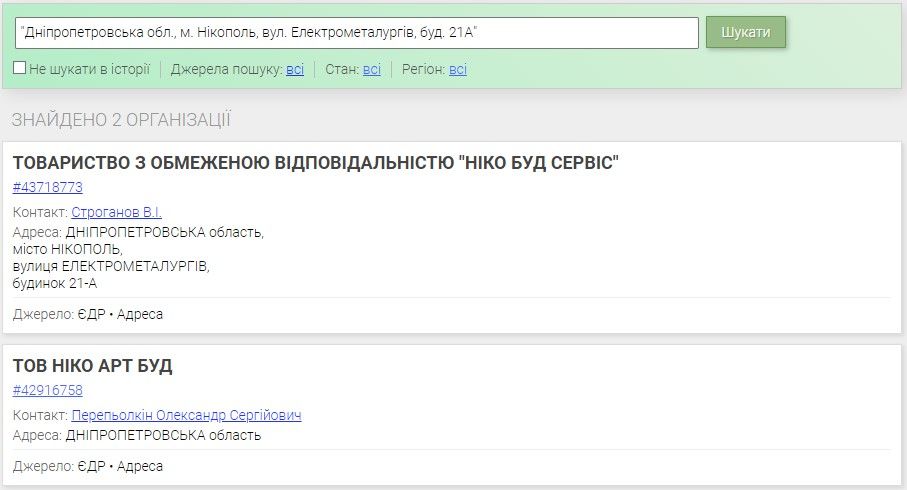Open the Джерела пошуку 'всі' filter link

click(295, 69)
